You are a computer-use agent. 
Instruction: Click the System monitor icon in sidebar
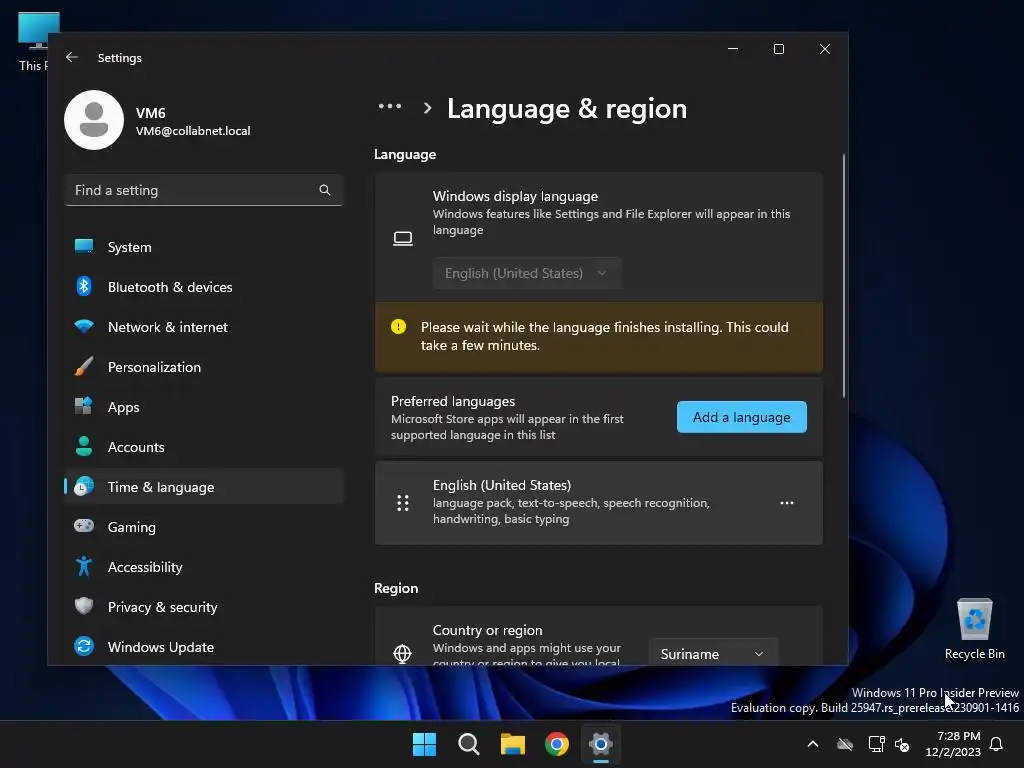[84, 246]
